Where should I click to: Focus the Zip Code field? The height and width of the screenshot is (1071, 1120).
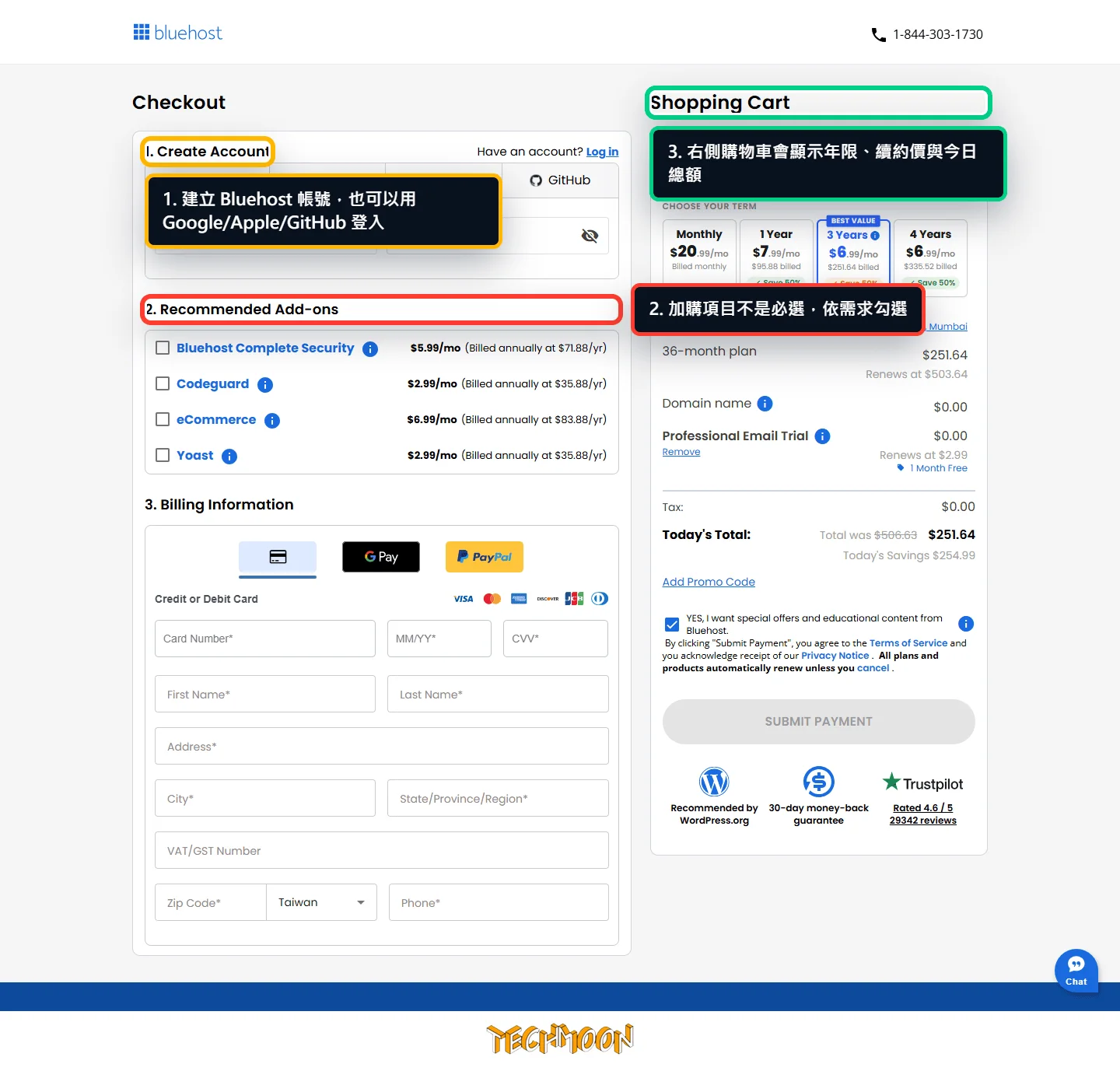pyautogui.click(x=211, y=902)
